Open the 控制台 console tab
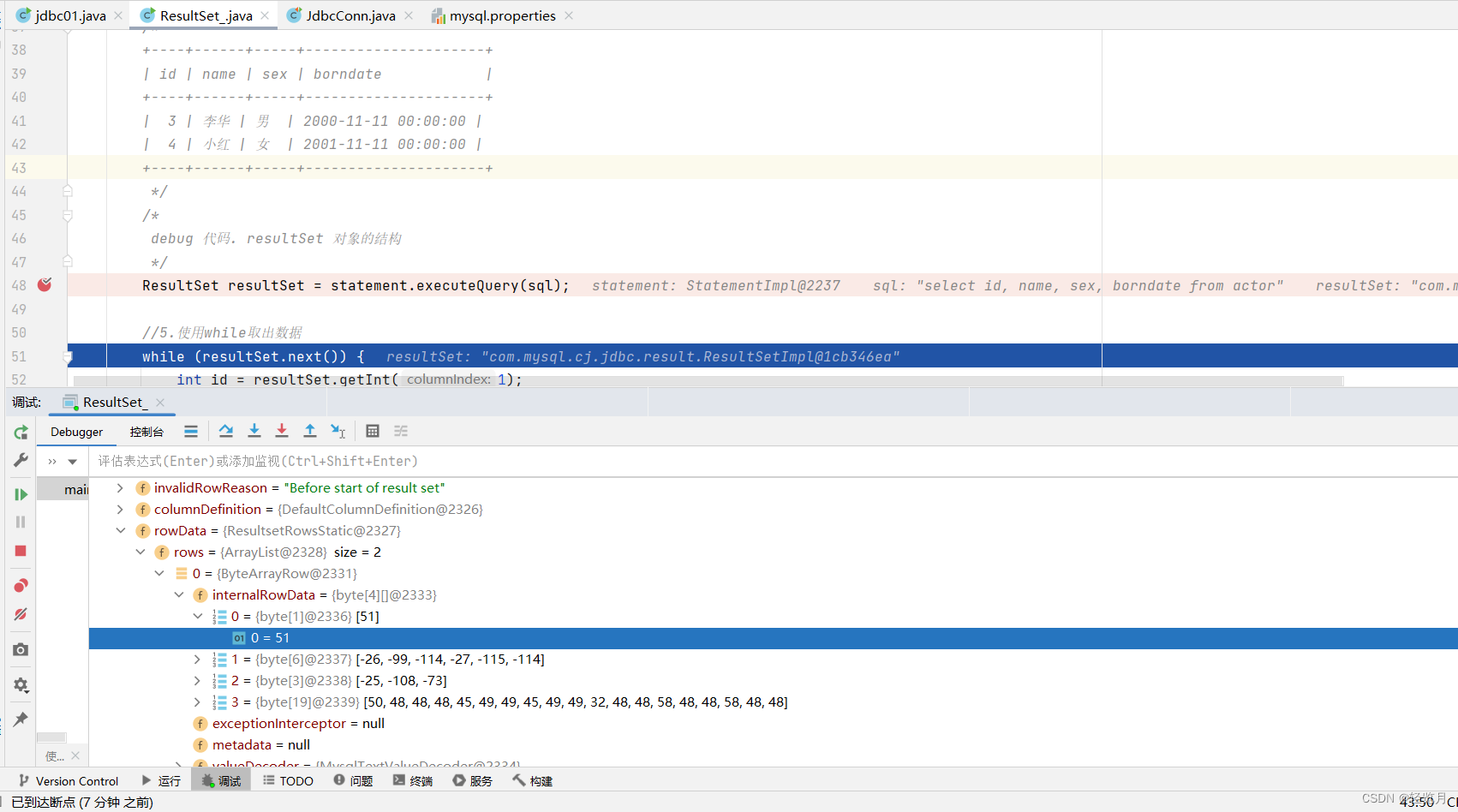This screenshot has width=1458, height=812. tap(146, 431)
